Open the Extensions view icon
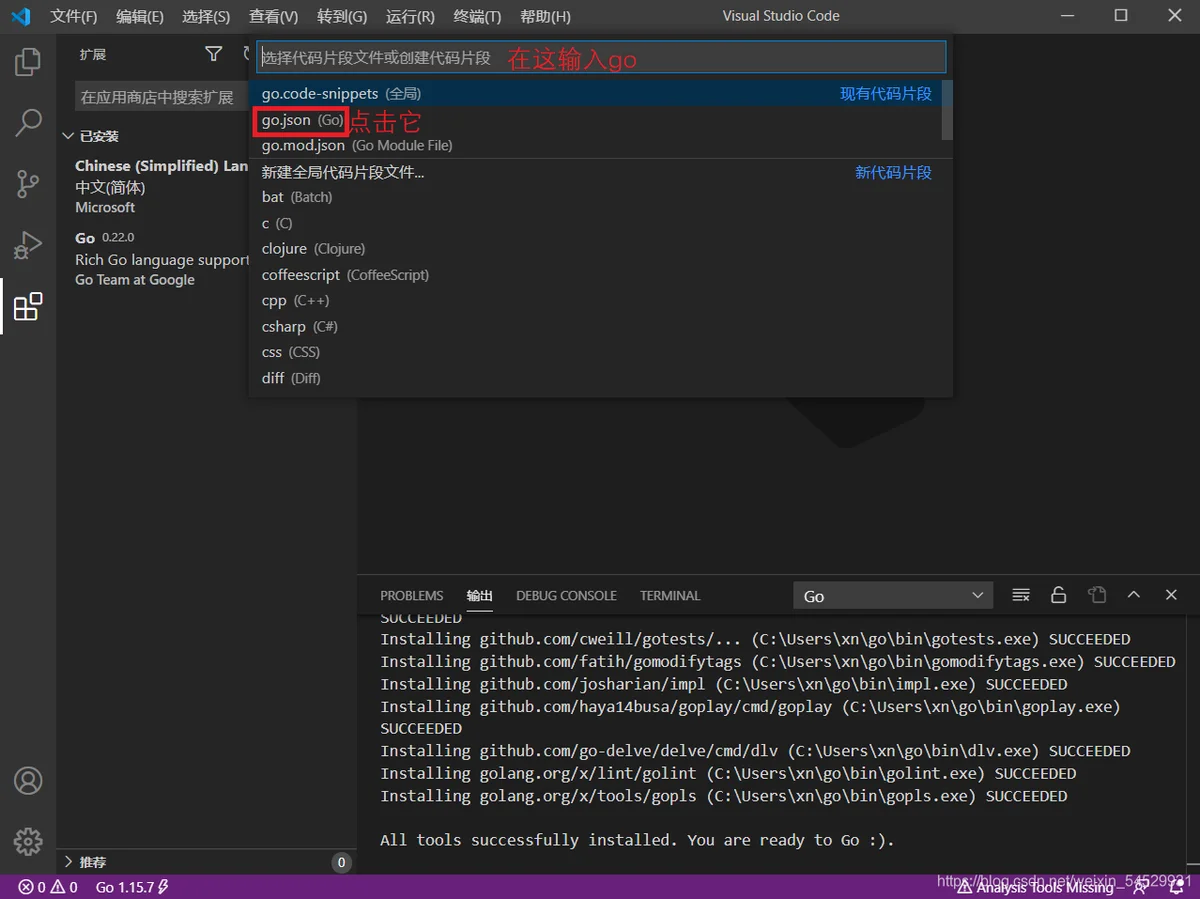The width and height of the screenshot is (1200, 899). point(28,306)
